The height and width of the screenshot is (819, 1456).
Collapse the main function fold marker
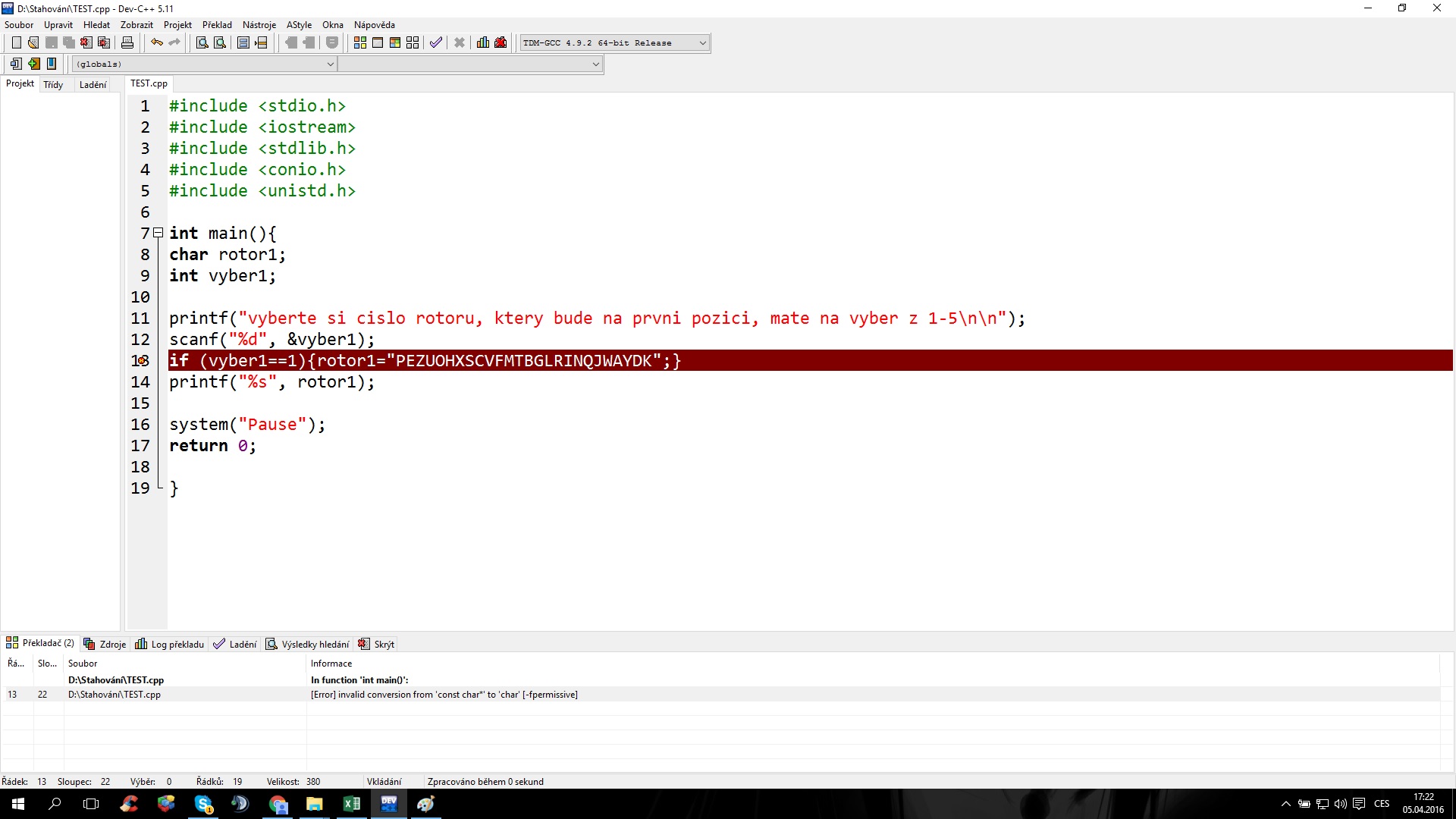pos(158,233)
